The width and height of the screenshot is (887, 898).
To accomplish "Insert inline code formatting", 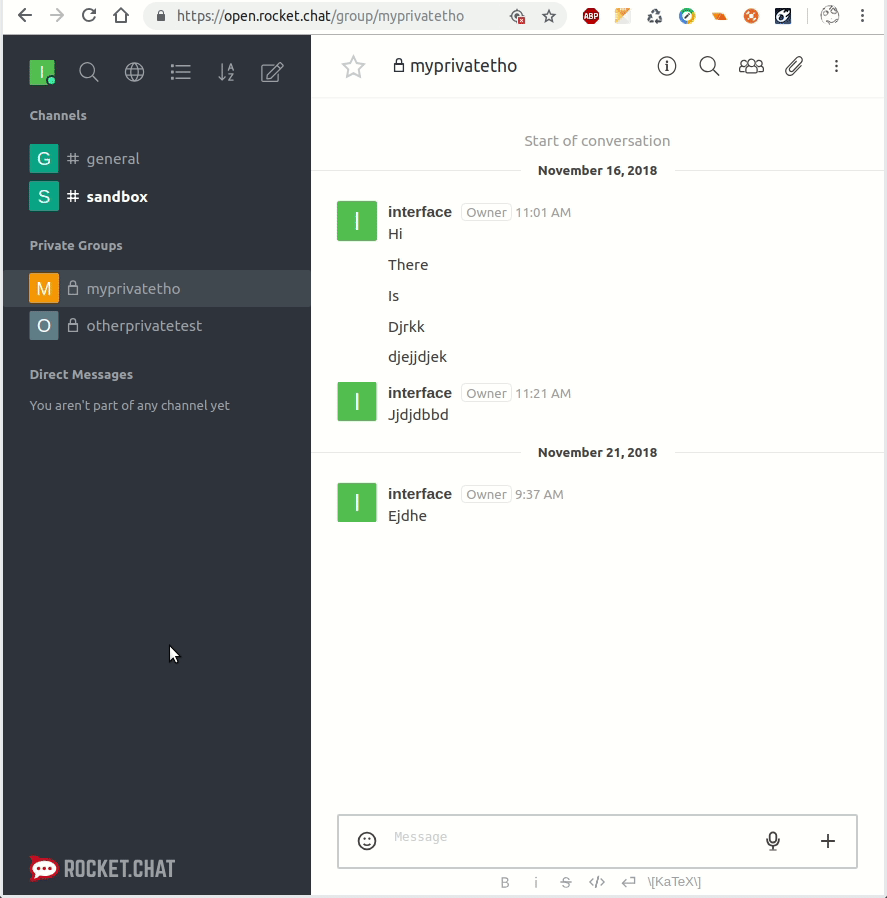I will point(597,882).
